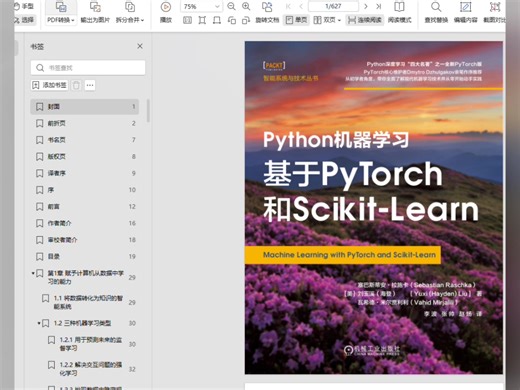The width and height of the screenshot is (520, 390).
Task: Click 截图对比 screenshot compare tool
Action: pyautogui.click(x=495, y=13)
